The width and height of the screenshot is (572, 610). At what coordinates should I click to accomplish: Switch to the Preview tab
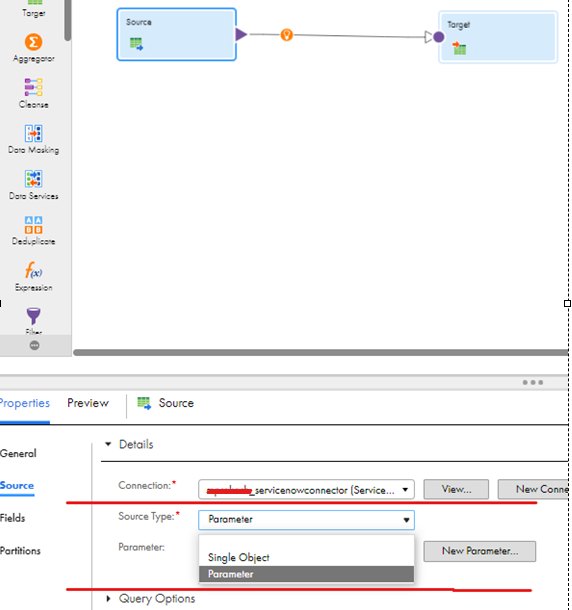click(88, 403)
